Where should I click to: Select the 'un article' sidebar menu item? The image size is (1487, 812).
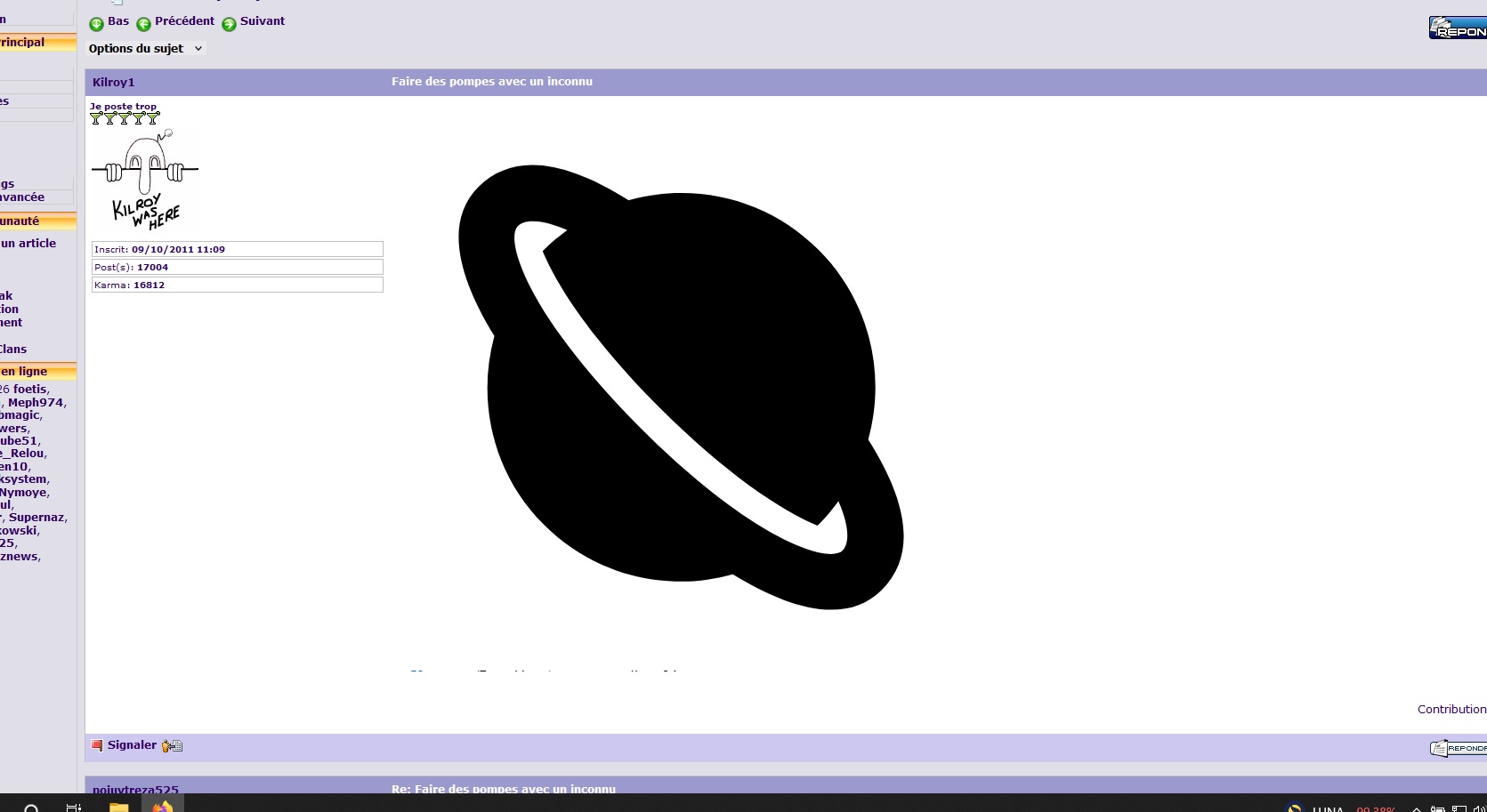pos(28,244)
